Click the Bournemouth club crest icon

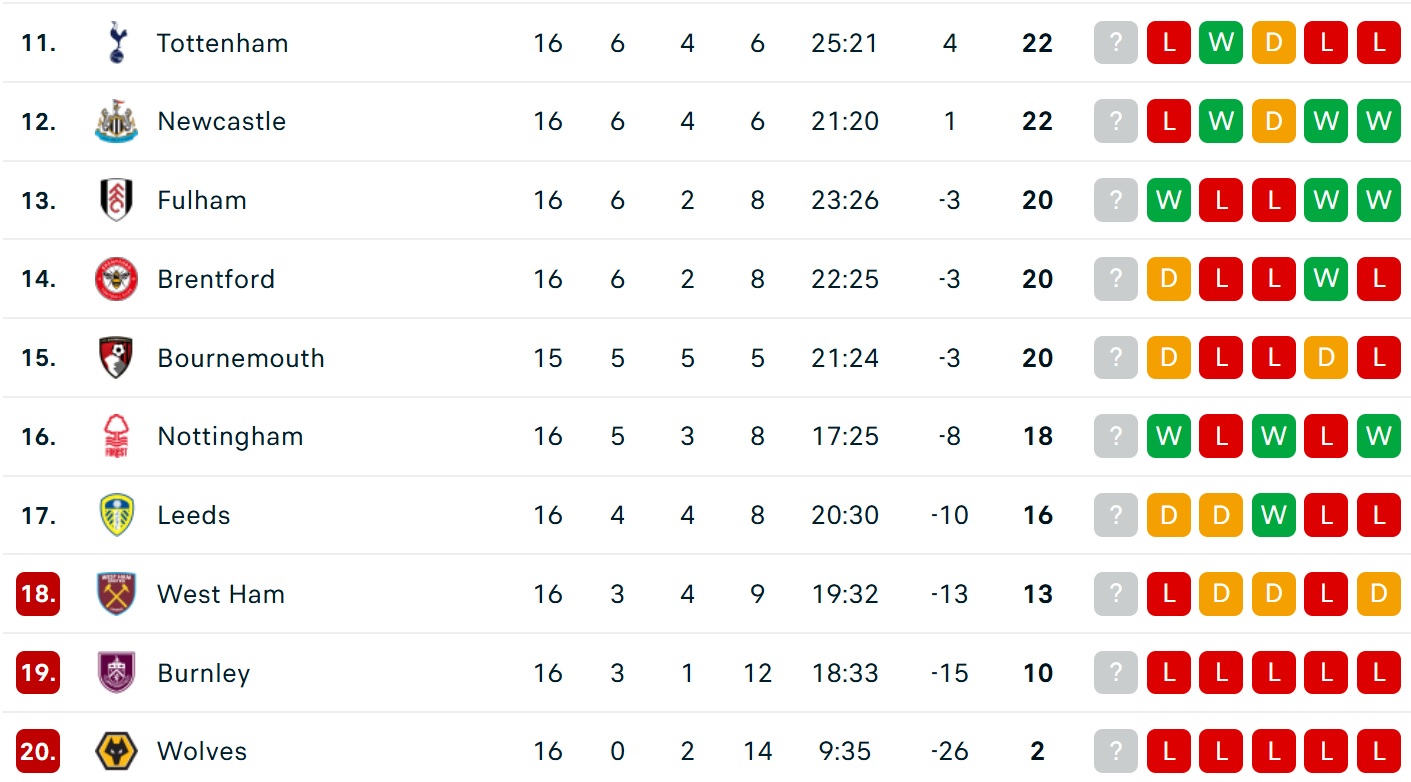[x=117, y=358]
